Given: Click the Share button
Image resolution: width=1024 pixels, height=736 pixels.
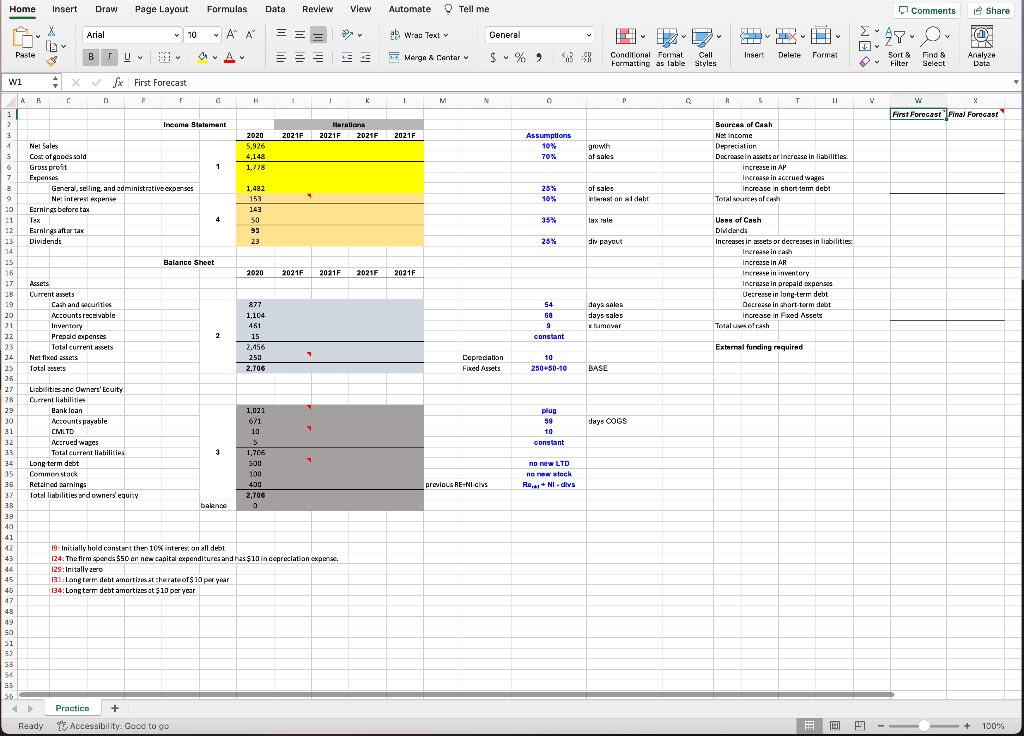Looking at the screenshot, I should tap(989, 8).
